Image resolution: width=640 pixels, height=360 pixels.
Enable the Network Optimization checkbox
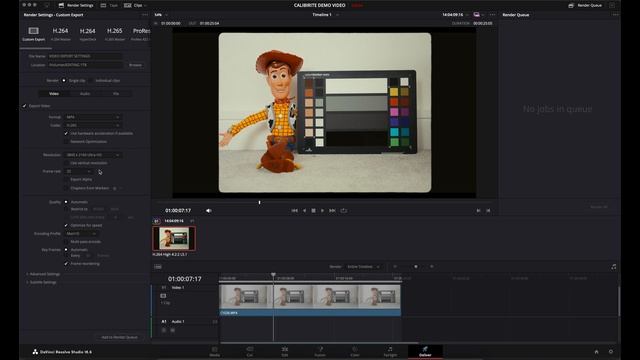(66, 142)
